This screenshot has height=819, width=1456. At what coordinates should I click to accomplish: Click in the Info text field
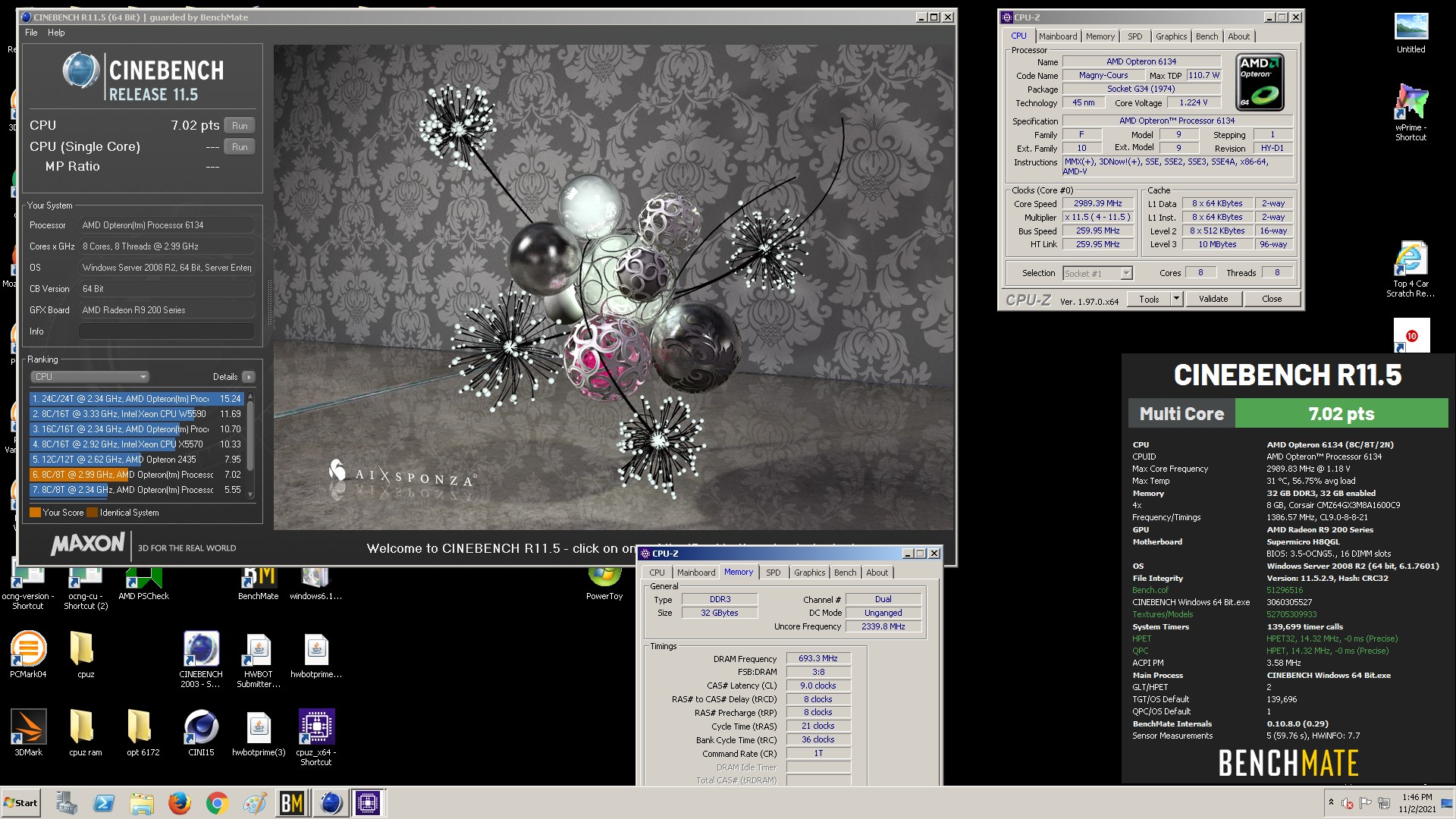pos(167,331)
